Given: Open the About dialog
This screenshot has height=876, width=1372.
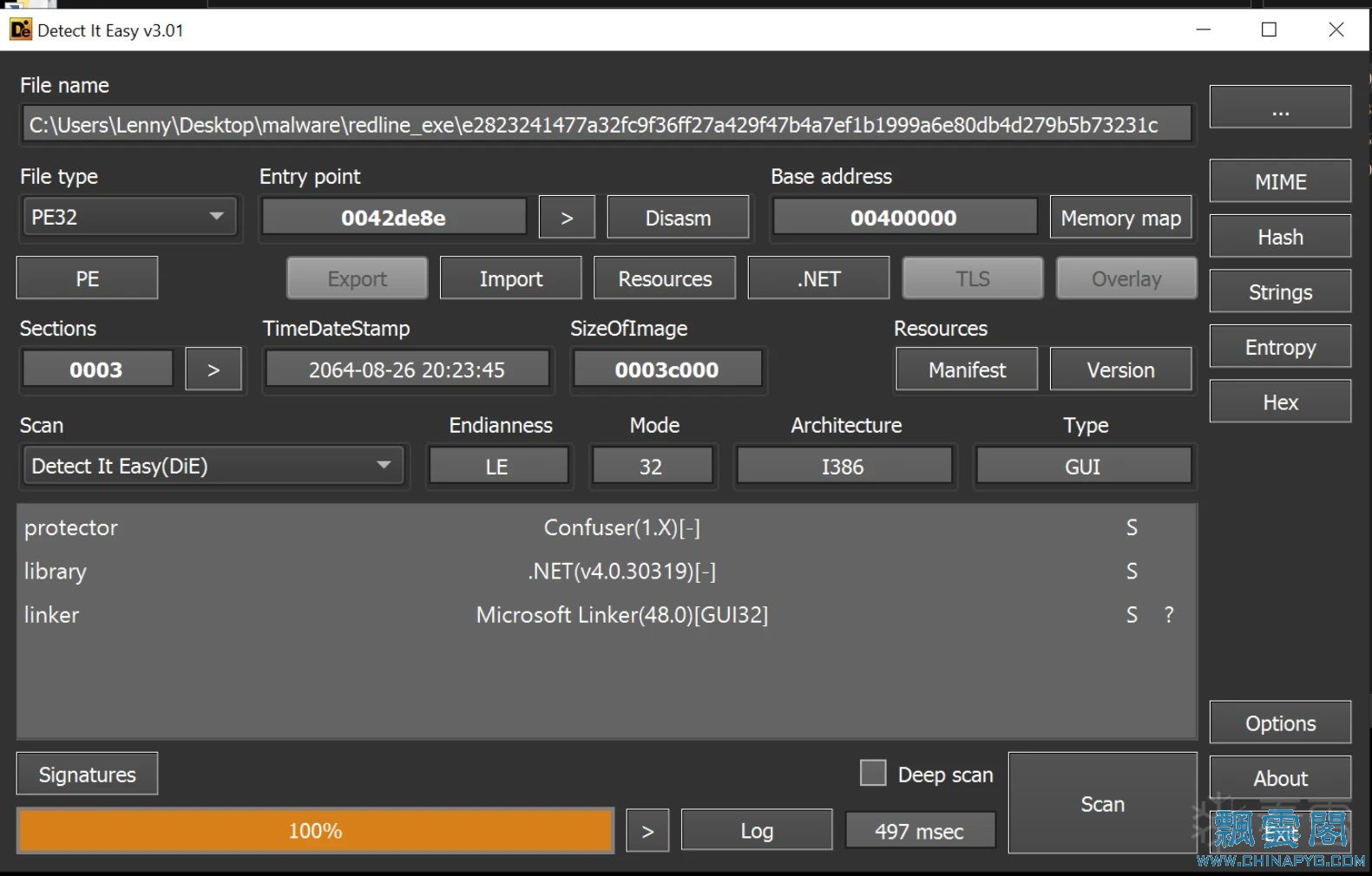Looking at the screenshot, I should pos(1280,778).
